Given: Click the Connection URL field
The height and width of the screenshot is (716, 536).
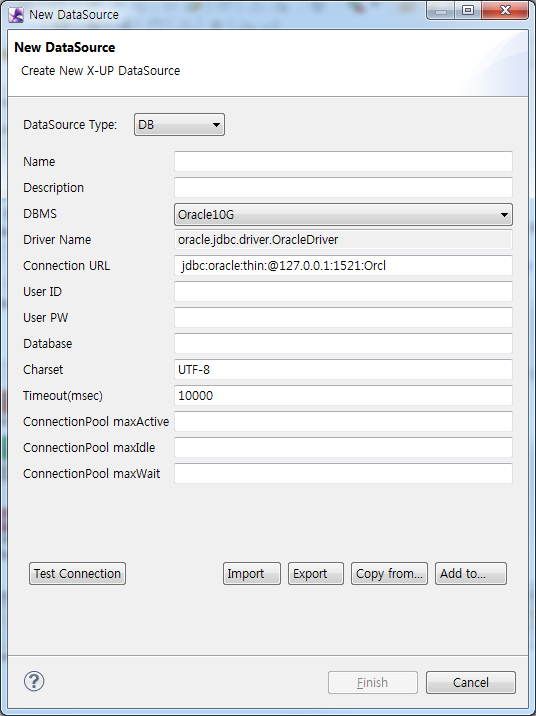Looking at the screenshot, I should [343, 266].
